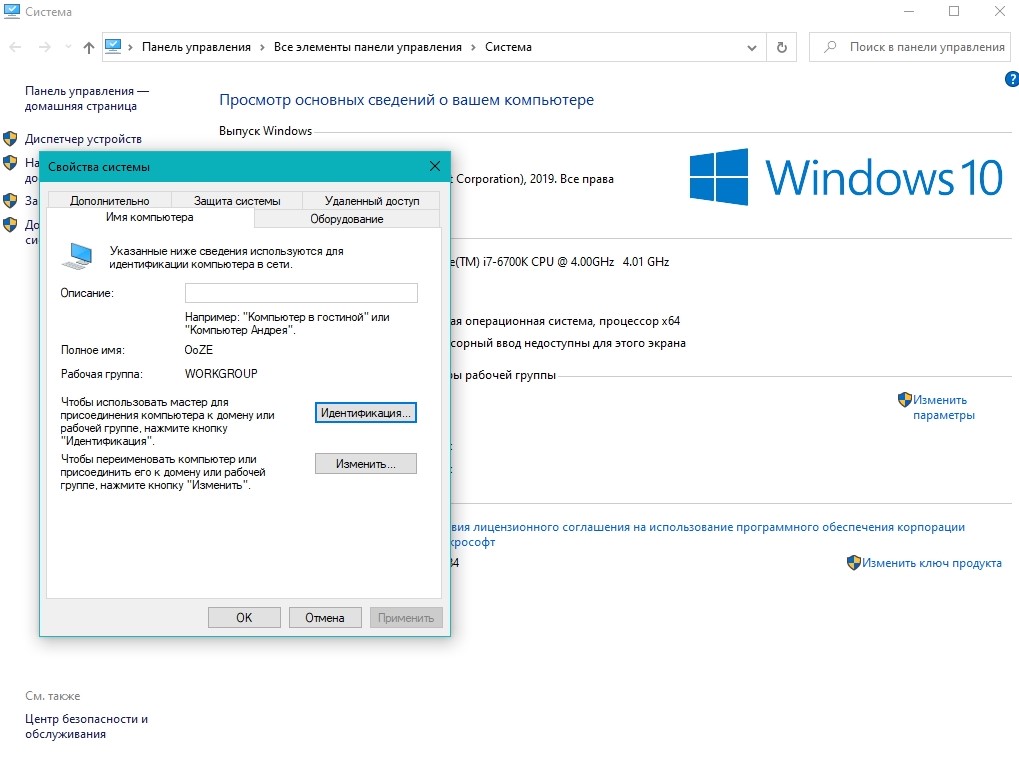Image resolution: width=1019 pixels, height=759 pixels.
Task: Open 'Изменить ключ продукта' link
Action: coord(932,563)
